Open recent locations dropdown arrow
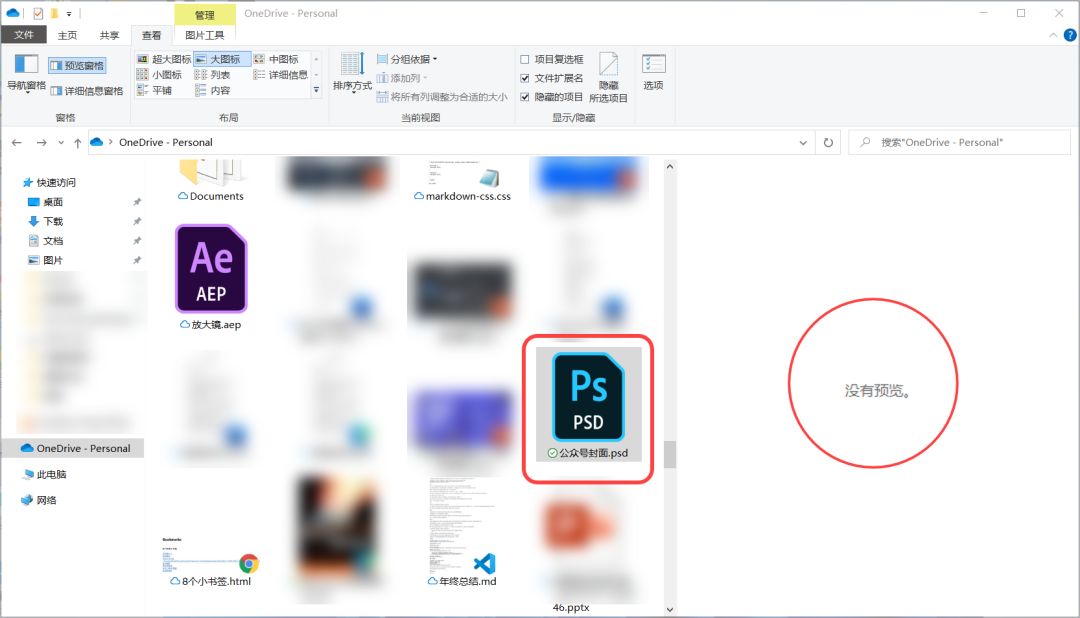 click(x=61, y=143)
